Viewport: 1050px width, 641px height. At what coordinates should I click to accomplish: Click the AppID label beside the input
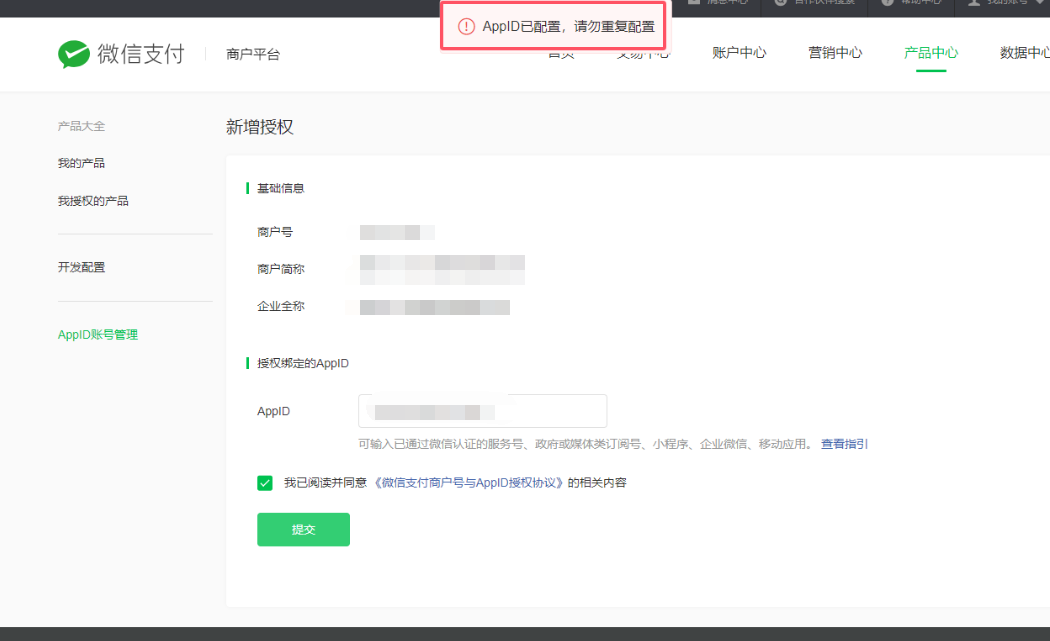(x=273, y=411)
